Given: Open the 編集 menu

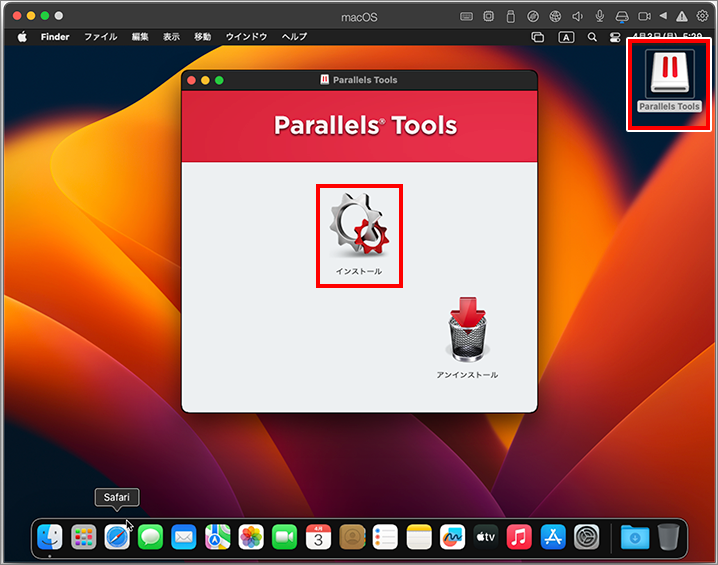Looking at the screenshot, I should 140,37.
